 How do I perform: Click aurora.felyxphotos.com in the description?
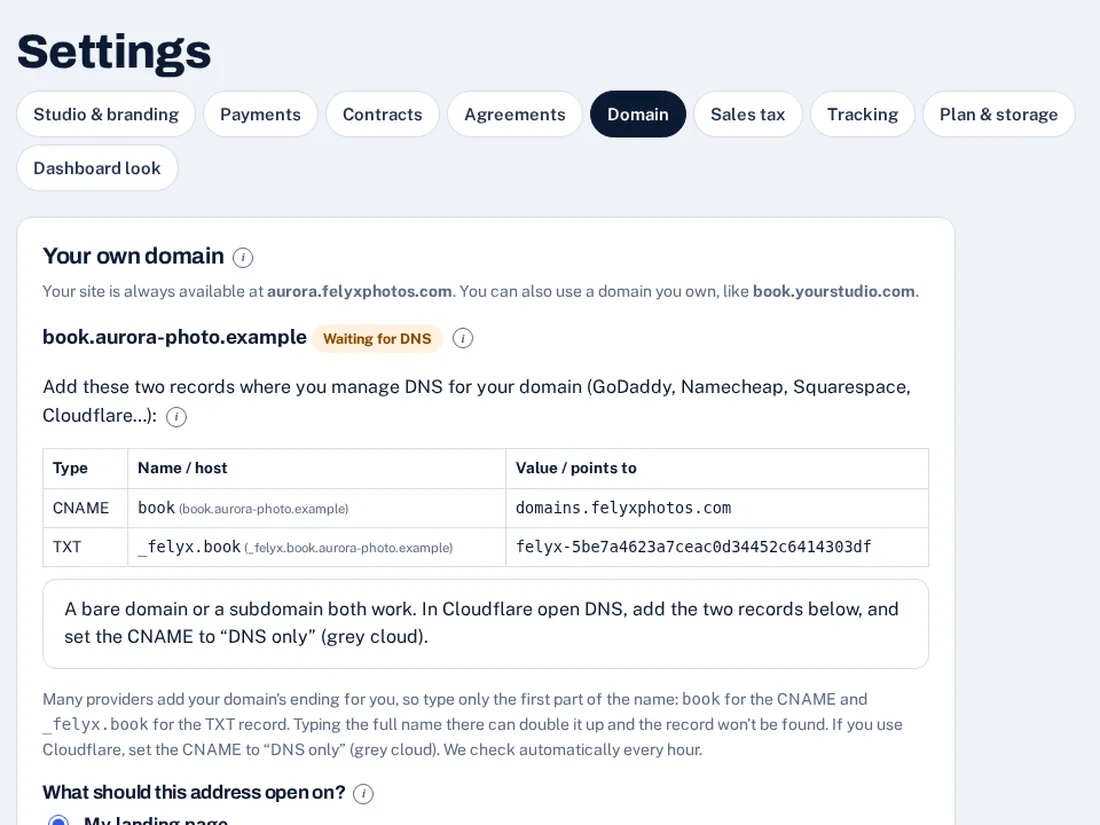(x=359, y=291)
